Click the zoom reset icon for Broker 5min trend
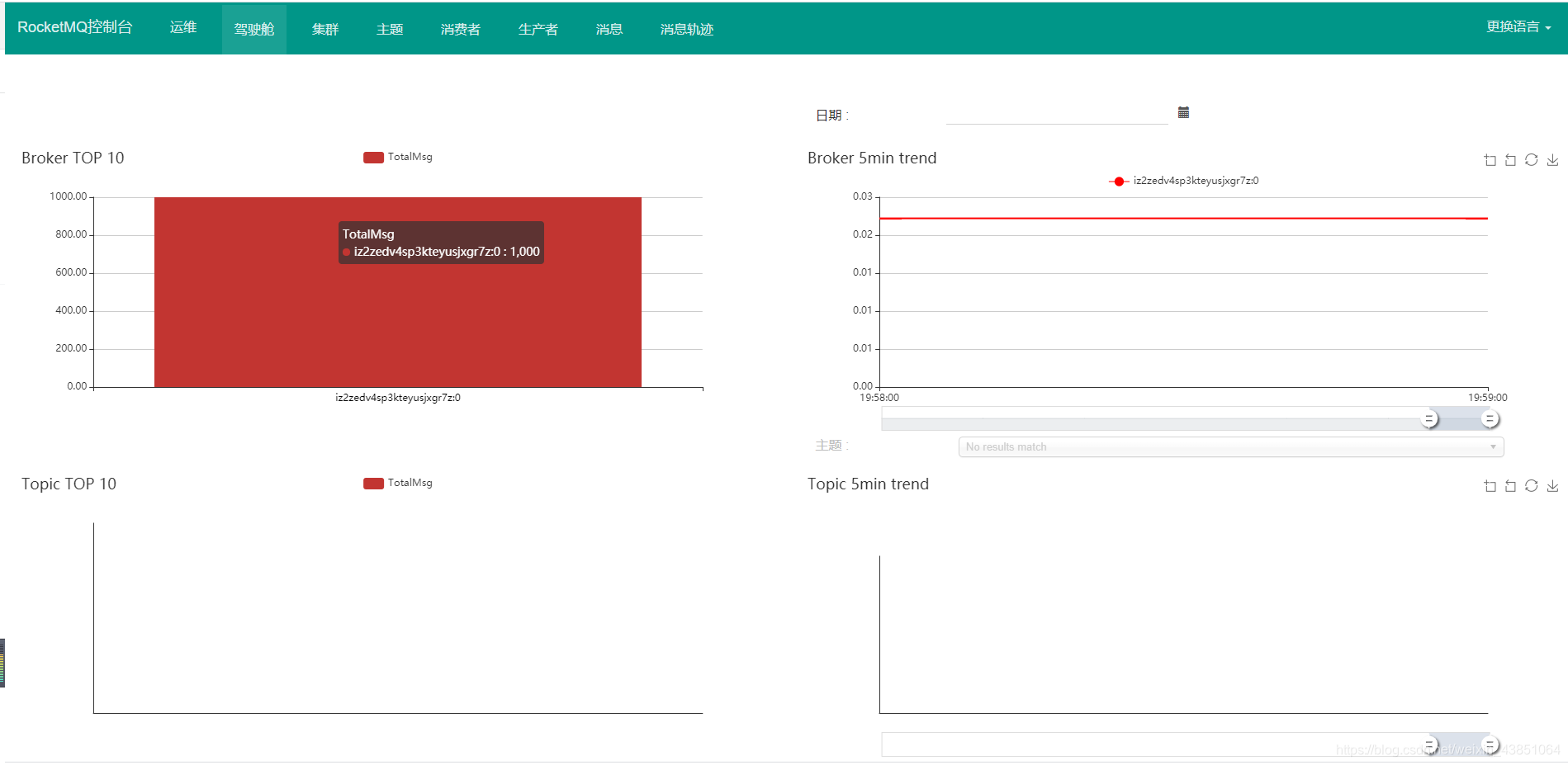 1510,160
